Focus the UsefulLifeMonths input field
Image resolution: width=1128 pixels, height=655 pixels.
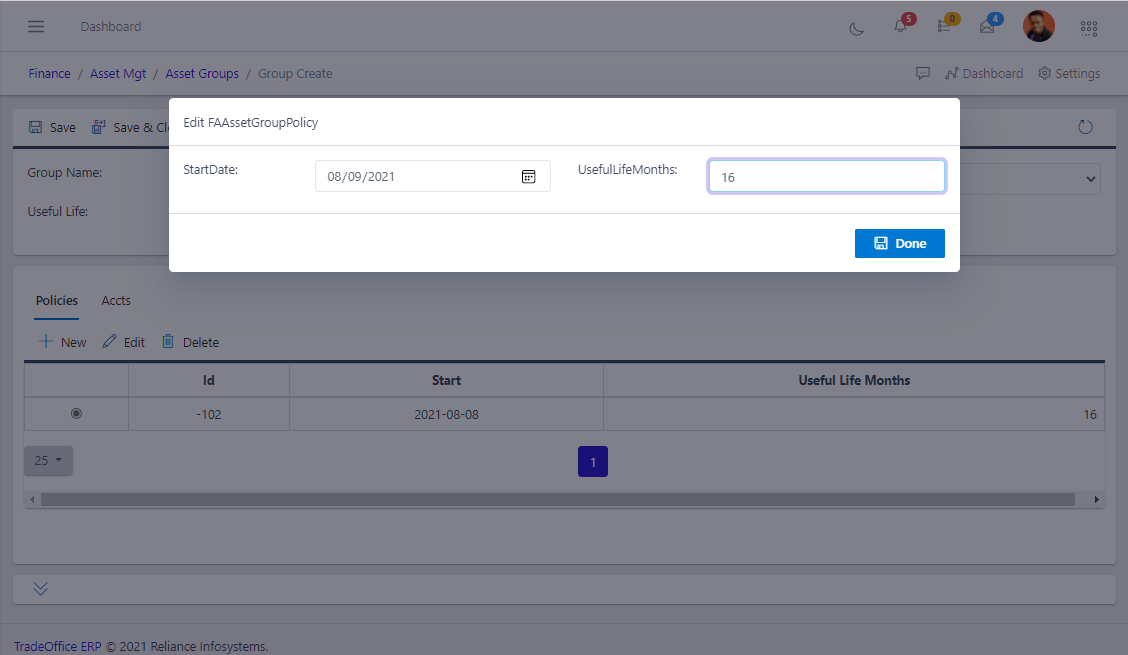pyautogui.click(x=826, y=177)
